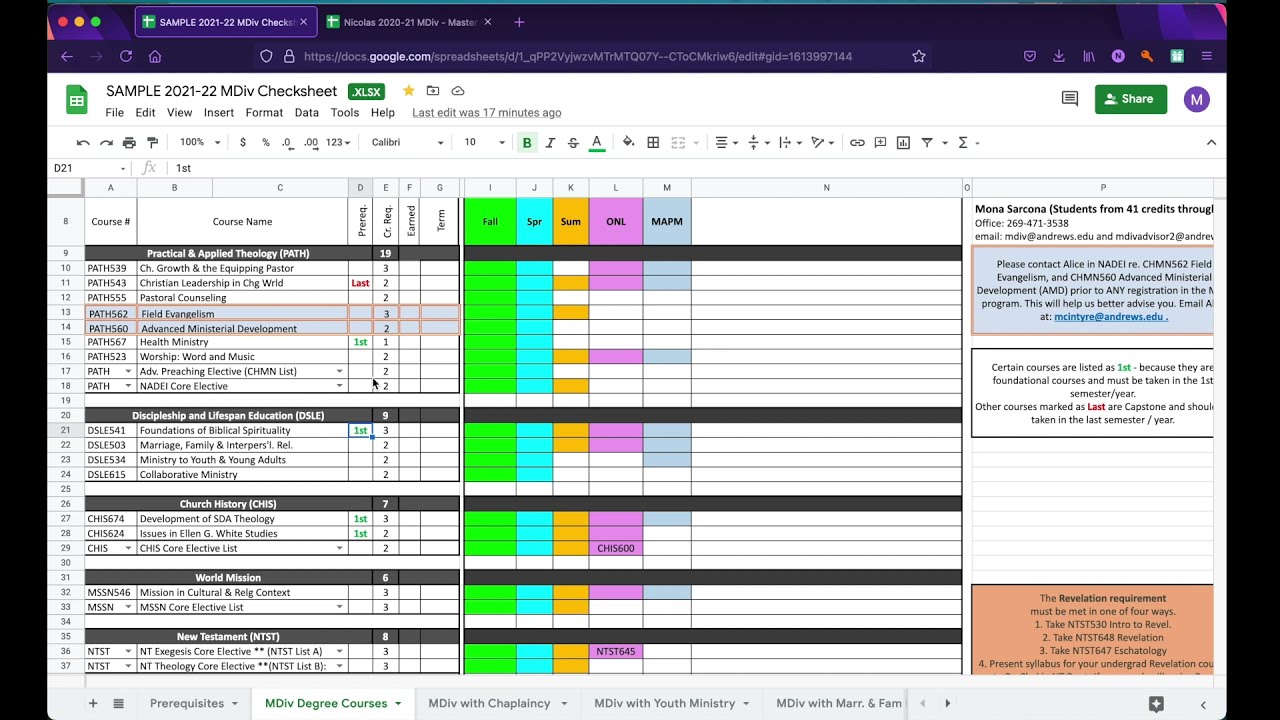Move the document to a folder
The height and width of the screenshot is (720, 1280).
(x=433, y=91)
